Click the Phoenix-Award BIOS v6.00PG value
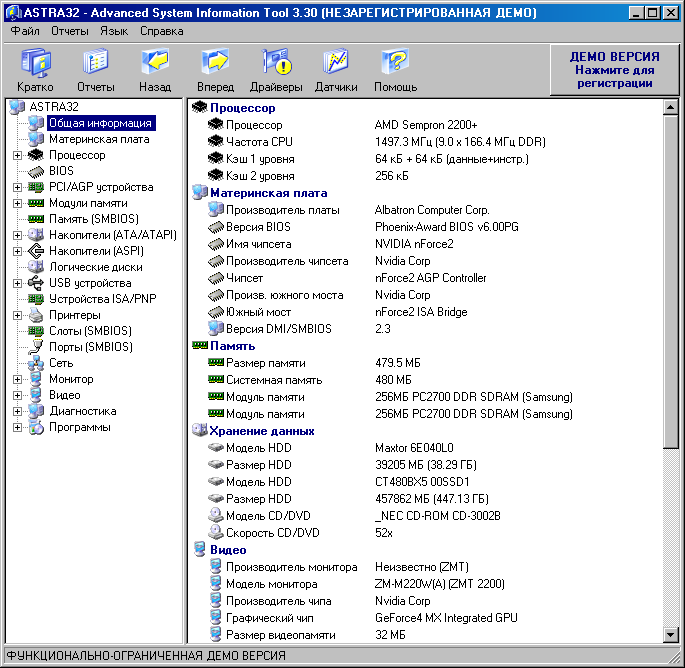This screenshot has height=668, width=685. coord(446,227)
